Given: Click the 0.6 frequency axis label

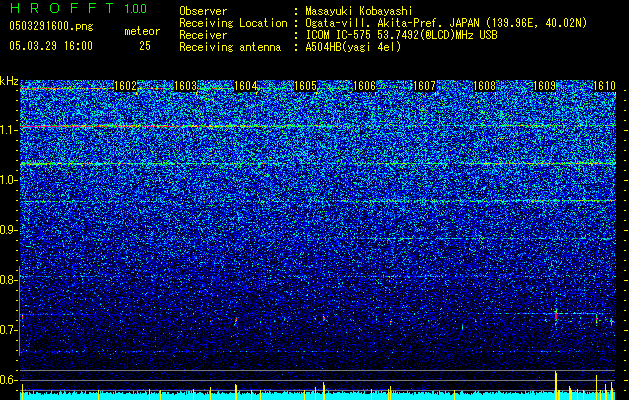Looking at the screenshot, I should pyautogui.click(x=8, y=380).
